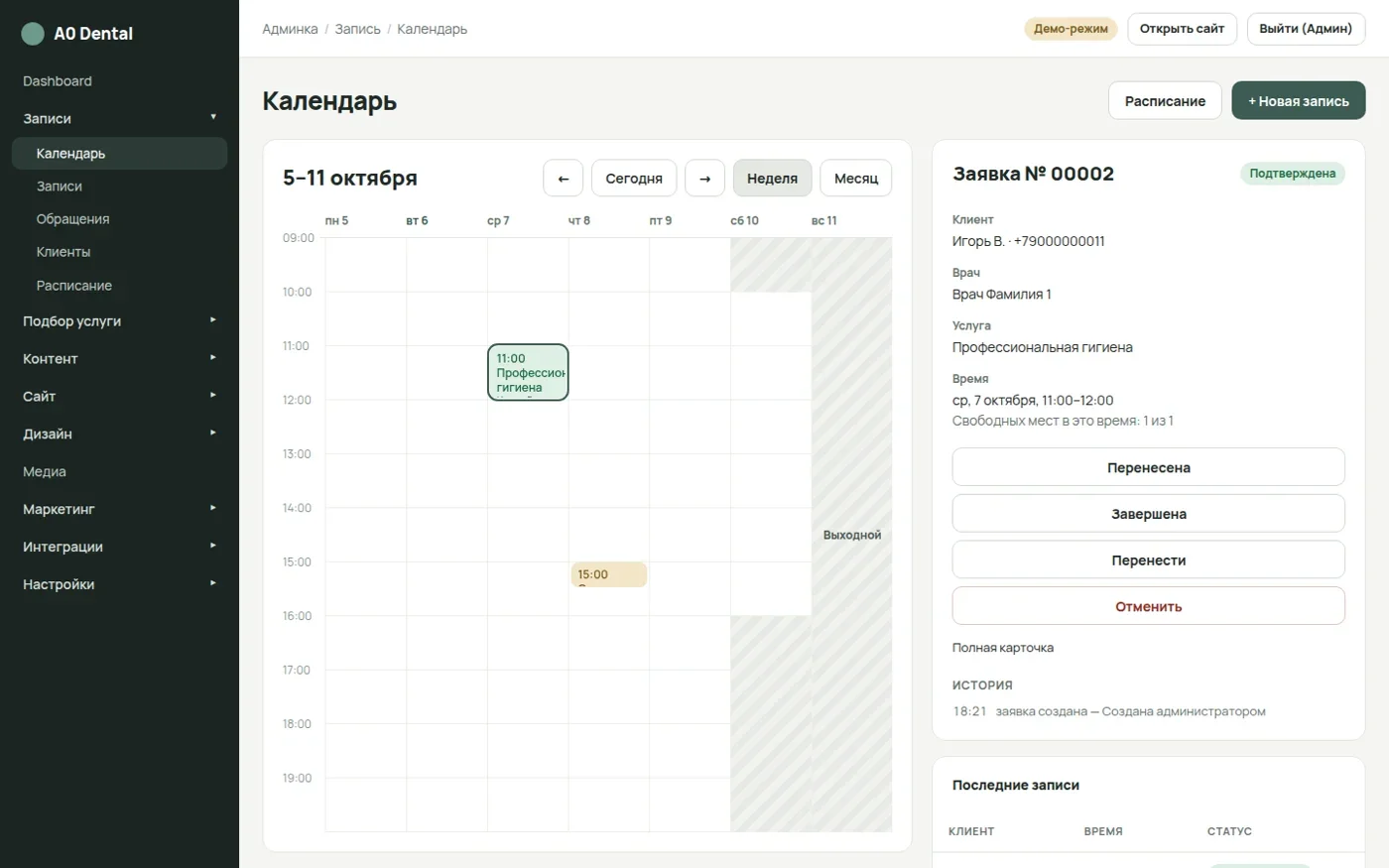Expand the Дизайн sidebar section
The image size is (1389, 868).
[119, 434]
